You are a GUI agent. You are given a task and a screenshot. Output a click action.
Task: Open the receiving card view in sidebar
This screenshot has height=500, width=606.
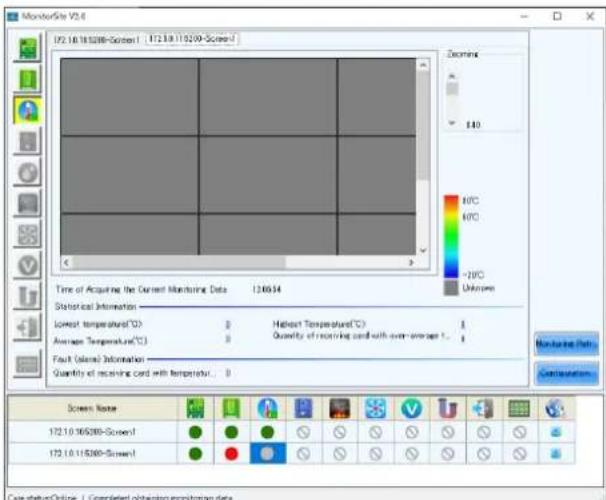(28, 80)
